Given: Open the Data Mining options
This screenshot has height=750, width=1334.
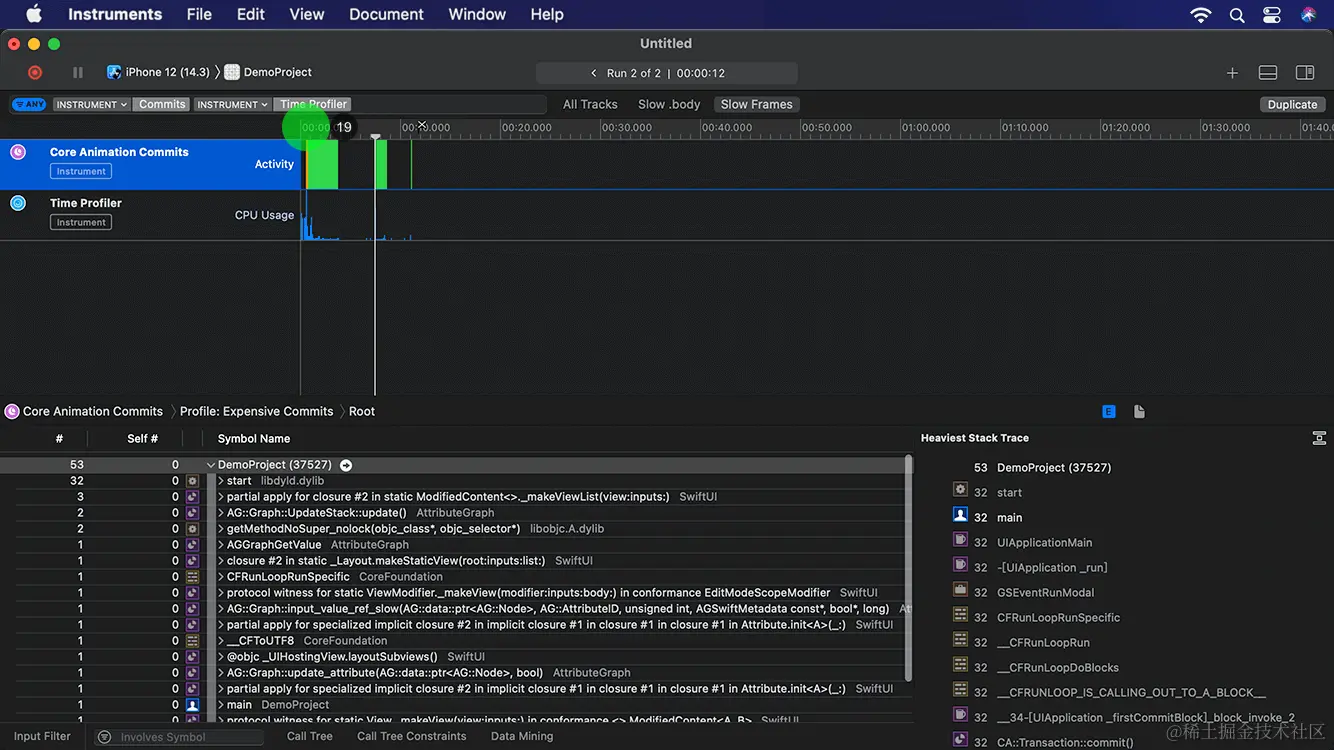Looking at the screenshot, I should pyautogui.click(x=522, y=737).
